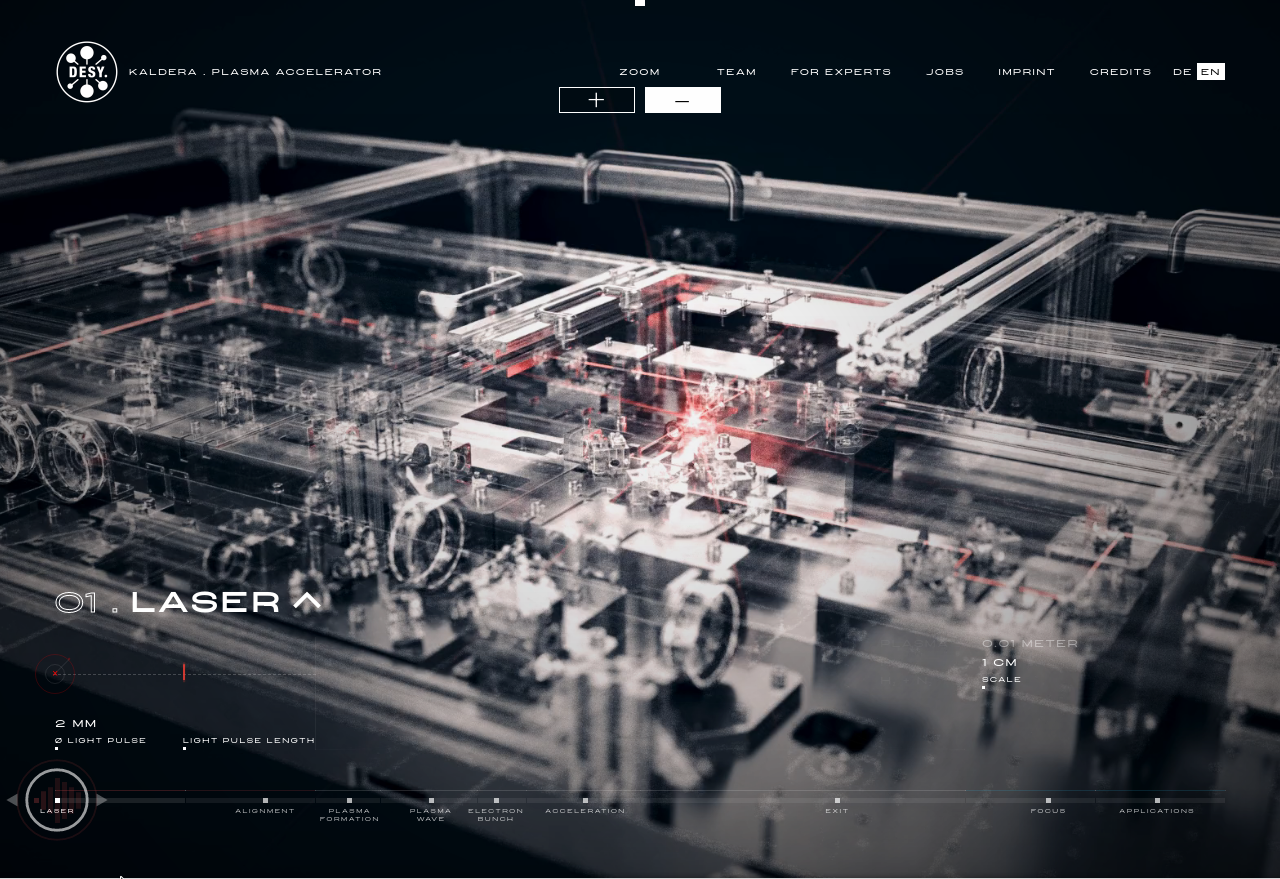This screenshot has width=1280, height=879.
Task: Collapse the 01 Laser section chevron
Action: 307,601
